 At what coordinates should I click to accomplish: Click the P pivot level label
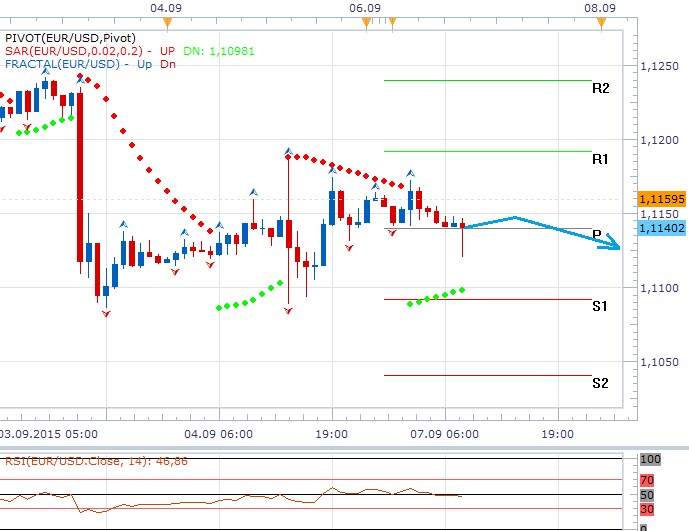pos(597,235)
